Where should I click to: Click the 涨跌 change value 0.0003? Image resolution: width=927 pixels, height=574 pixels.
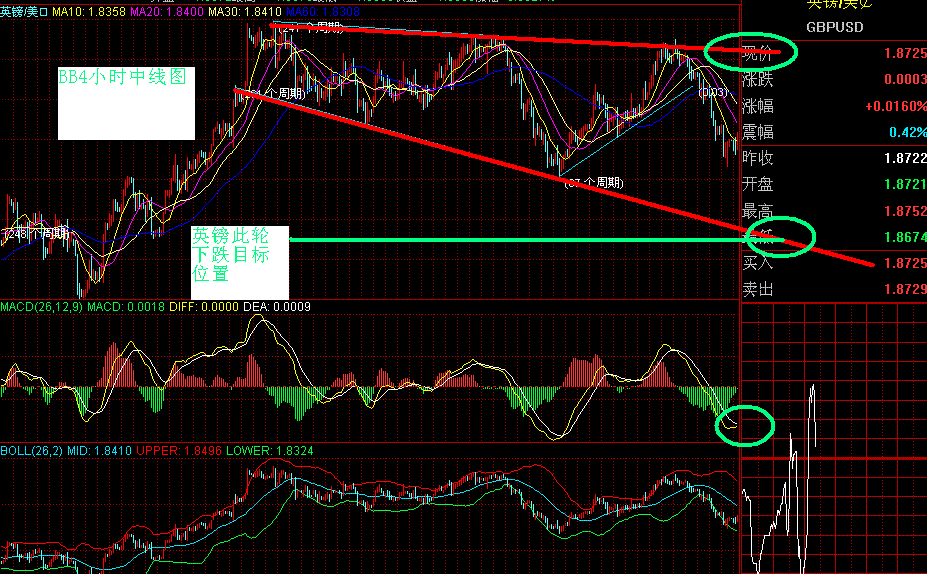(x=905, y=79)
